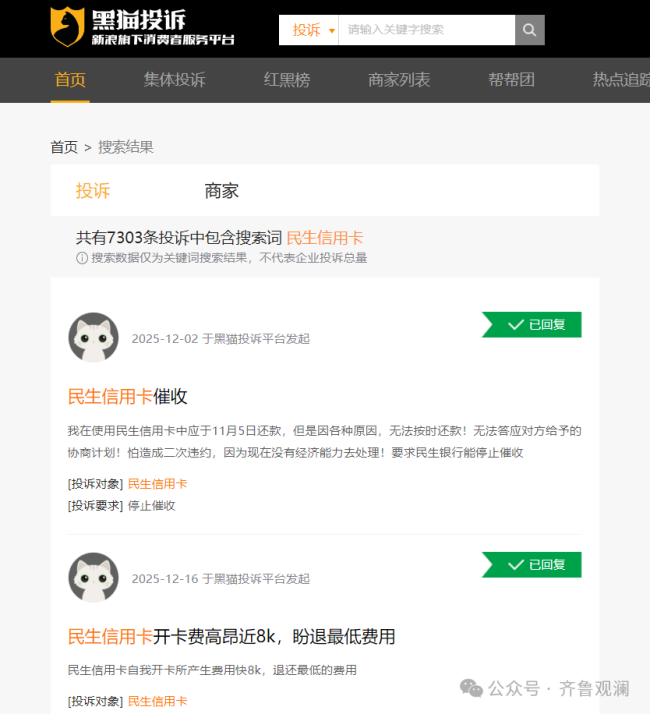
Task: Click the cat avatar on the 2025-12-02 complaint
Action: (x=93, y=337)
